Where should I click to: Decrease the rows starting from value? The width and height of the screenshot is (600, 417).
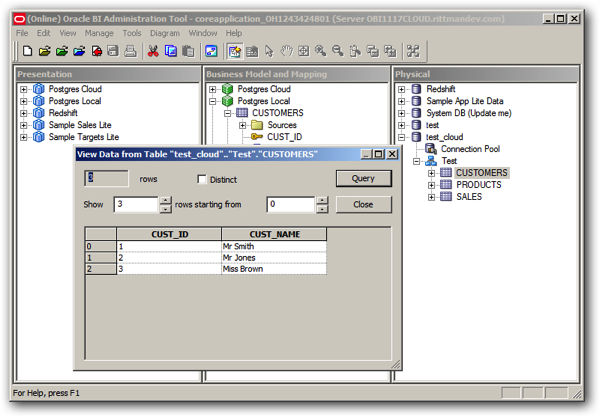323,209
